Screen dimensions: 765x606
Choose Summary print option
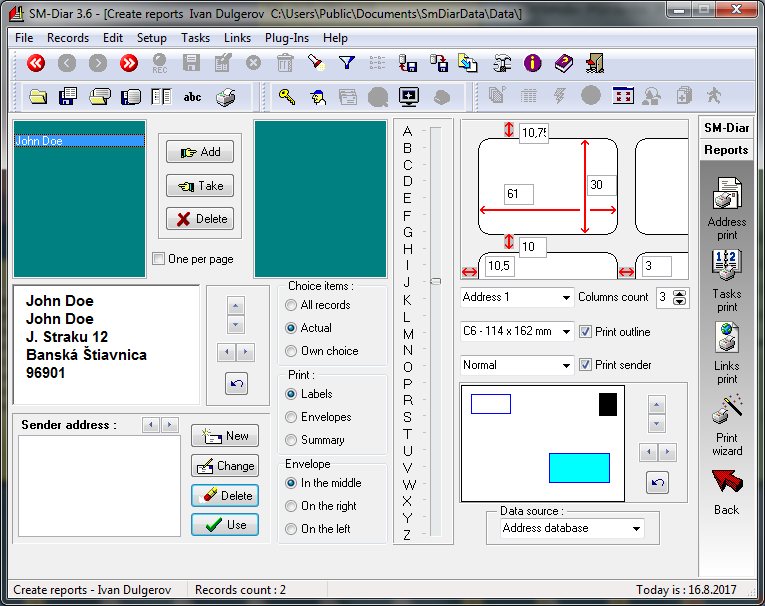291,440
